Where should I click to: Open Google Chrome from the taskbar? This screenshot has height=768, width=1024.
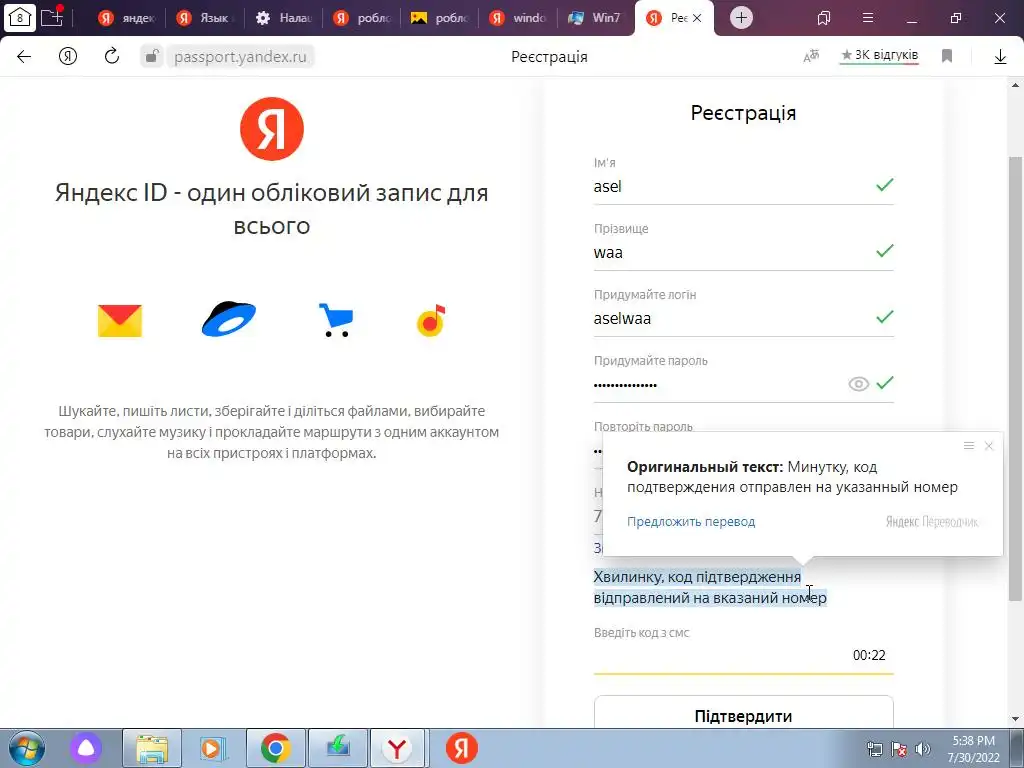point(276,748)
